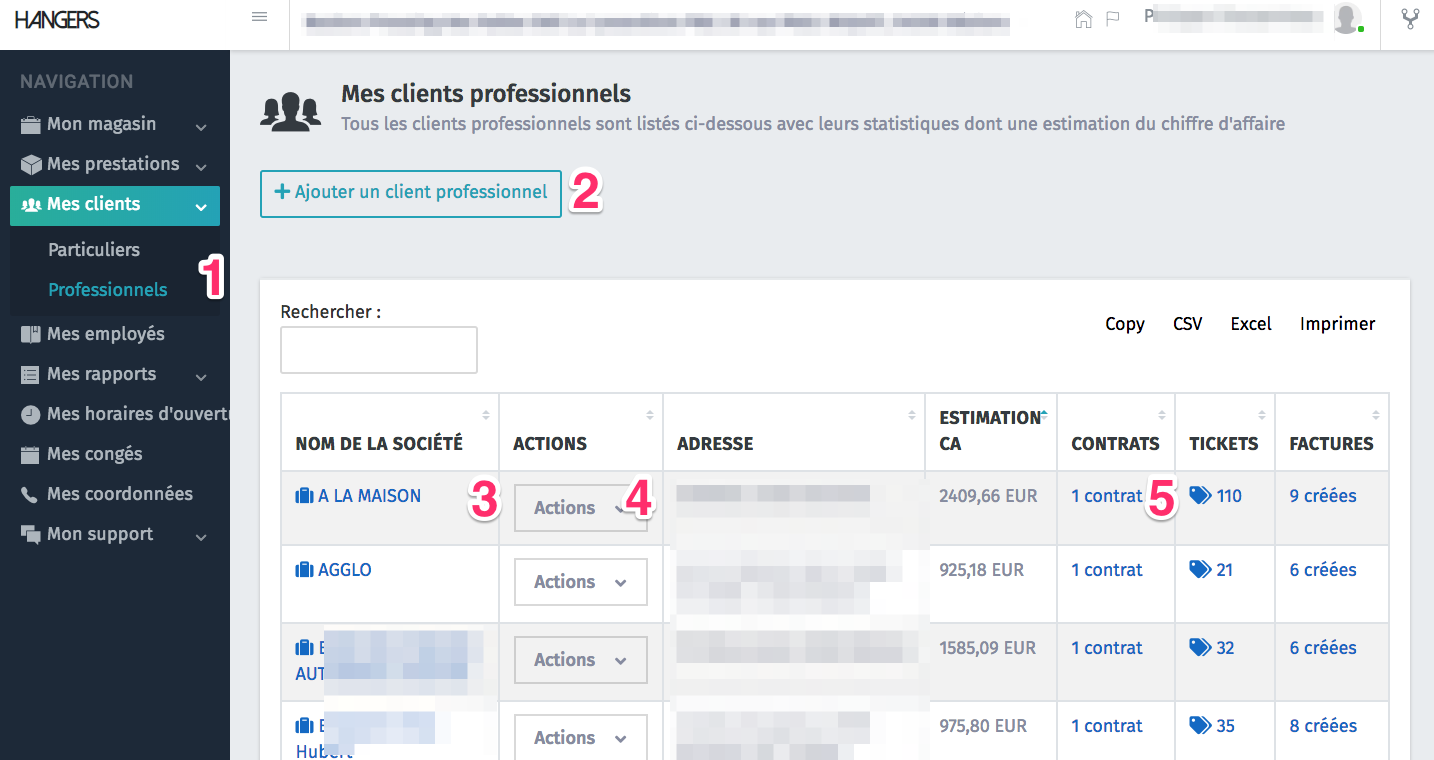Click the HANGERS logo
Screen dimensions: 1434x760
[x=57, y=19]
